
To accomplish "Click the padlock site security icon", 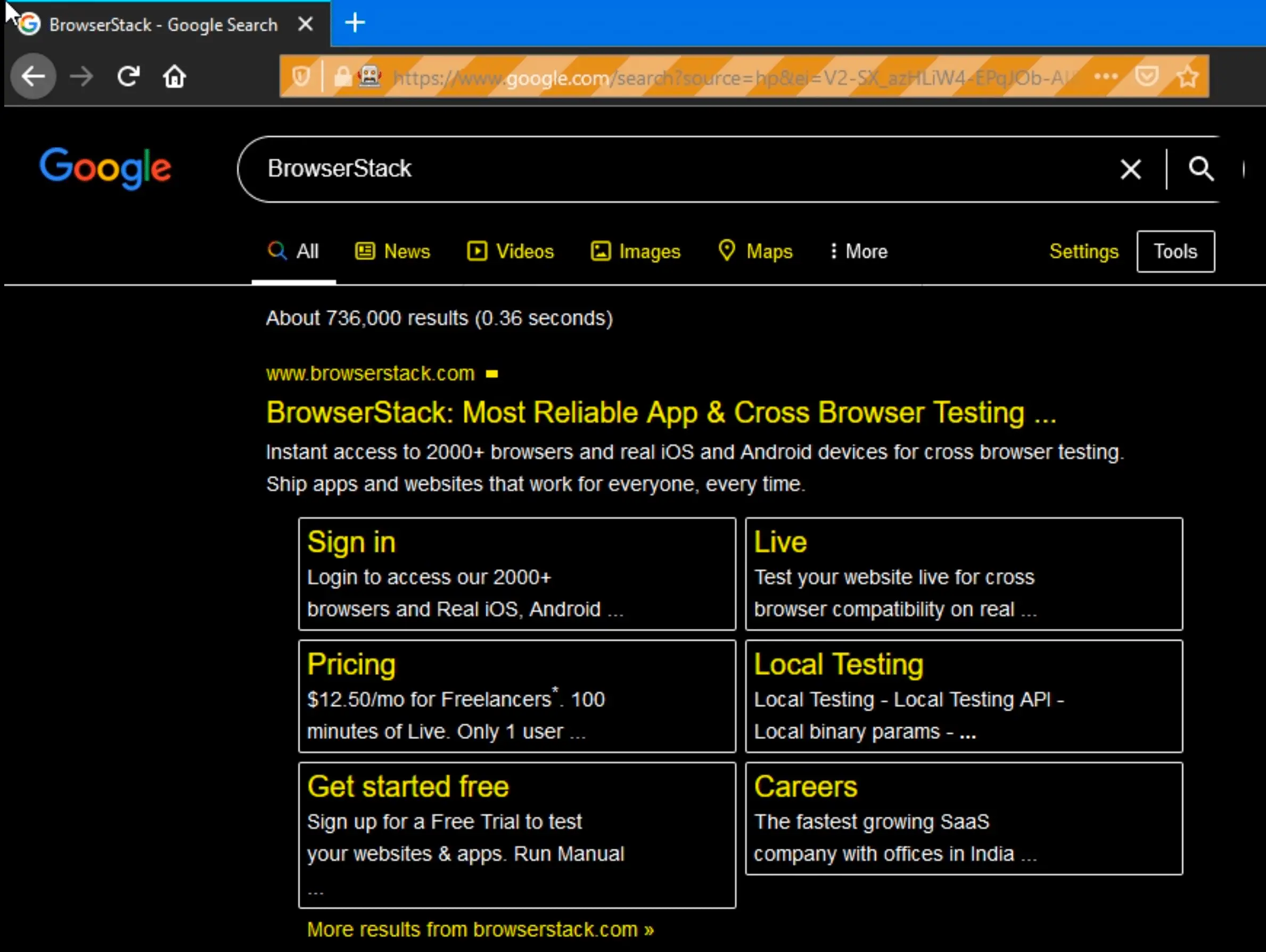I will pos(342,76).
